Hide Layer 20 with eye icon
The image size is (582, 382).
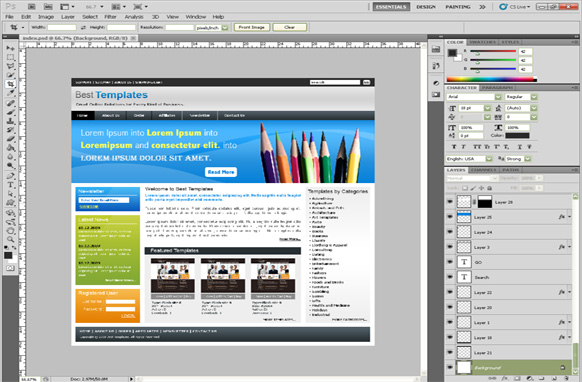(x=450, y=307)
